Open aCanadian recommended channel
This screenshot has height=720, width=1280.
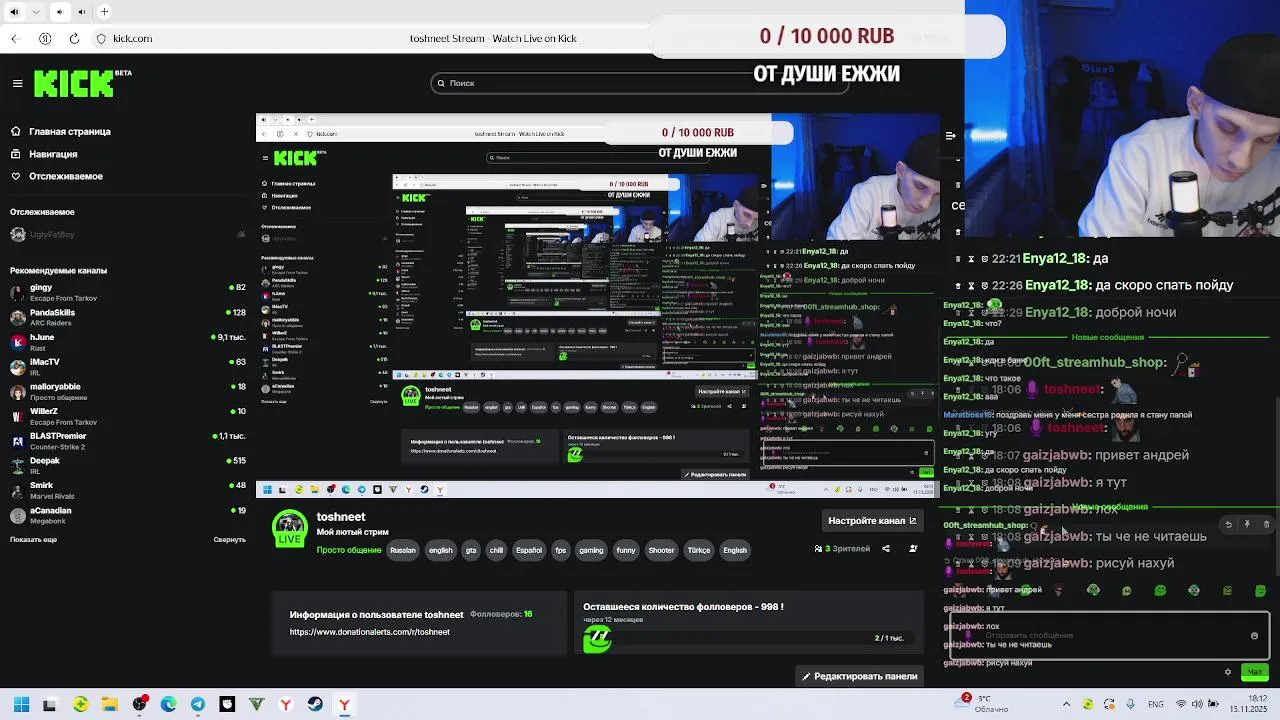click(128, 515)
